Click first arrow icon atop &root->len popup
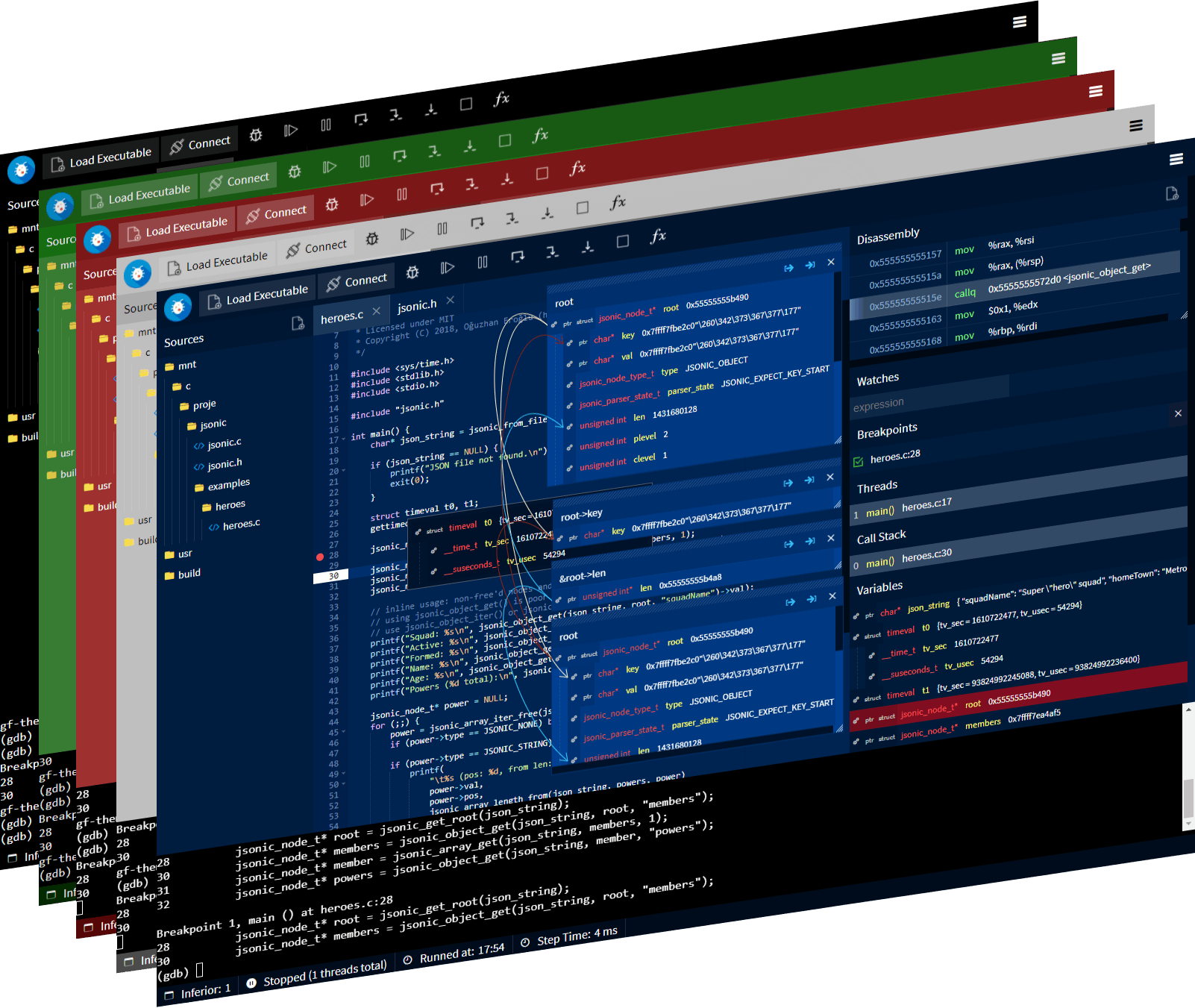Screen dimensions: 1195x1008 (788, 545)
